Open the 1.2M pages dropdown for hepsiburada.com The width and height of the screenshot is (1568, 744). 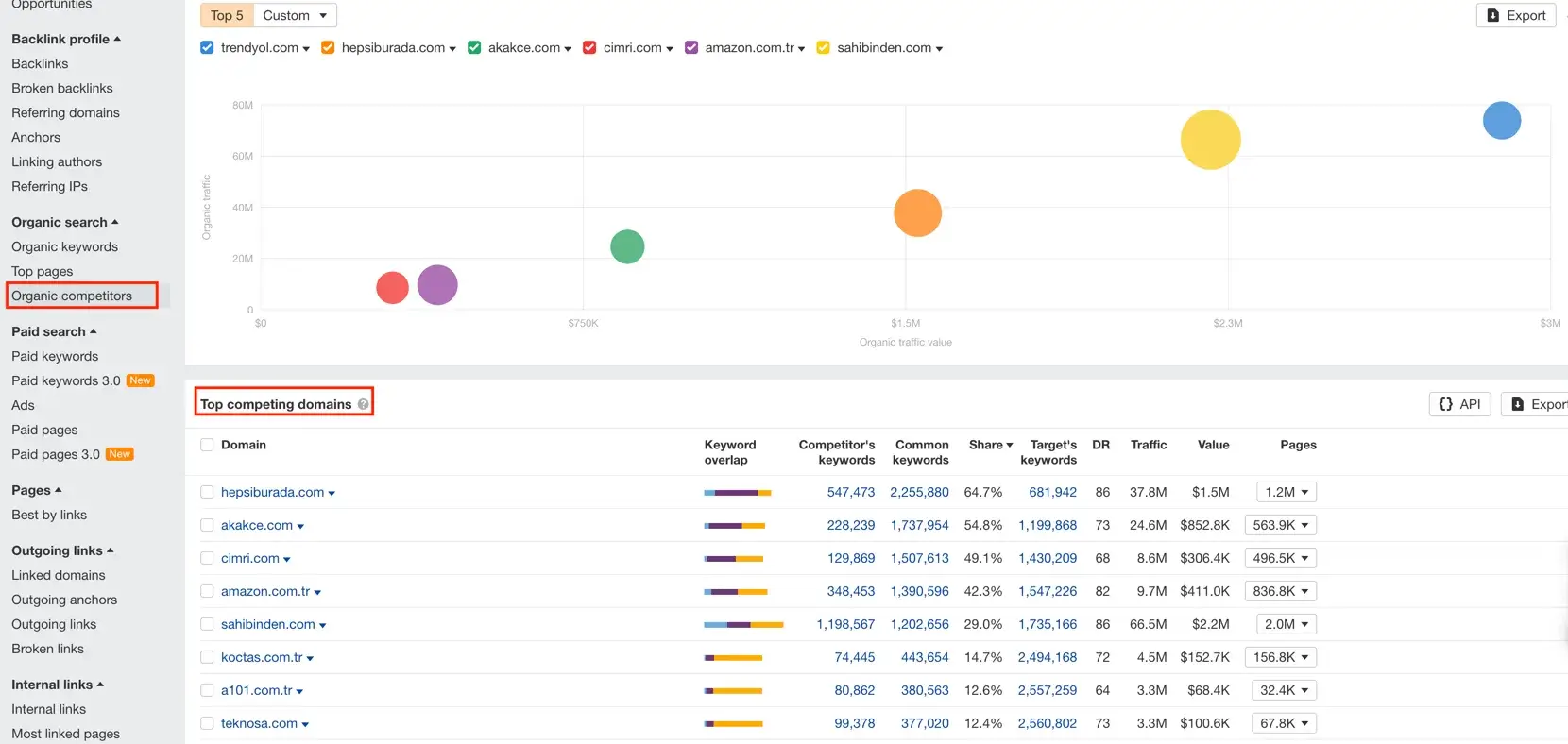click(x=1286, y=492)
